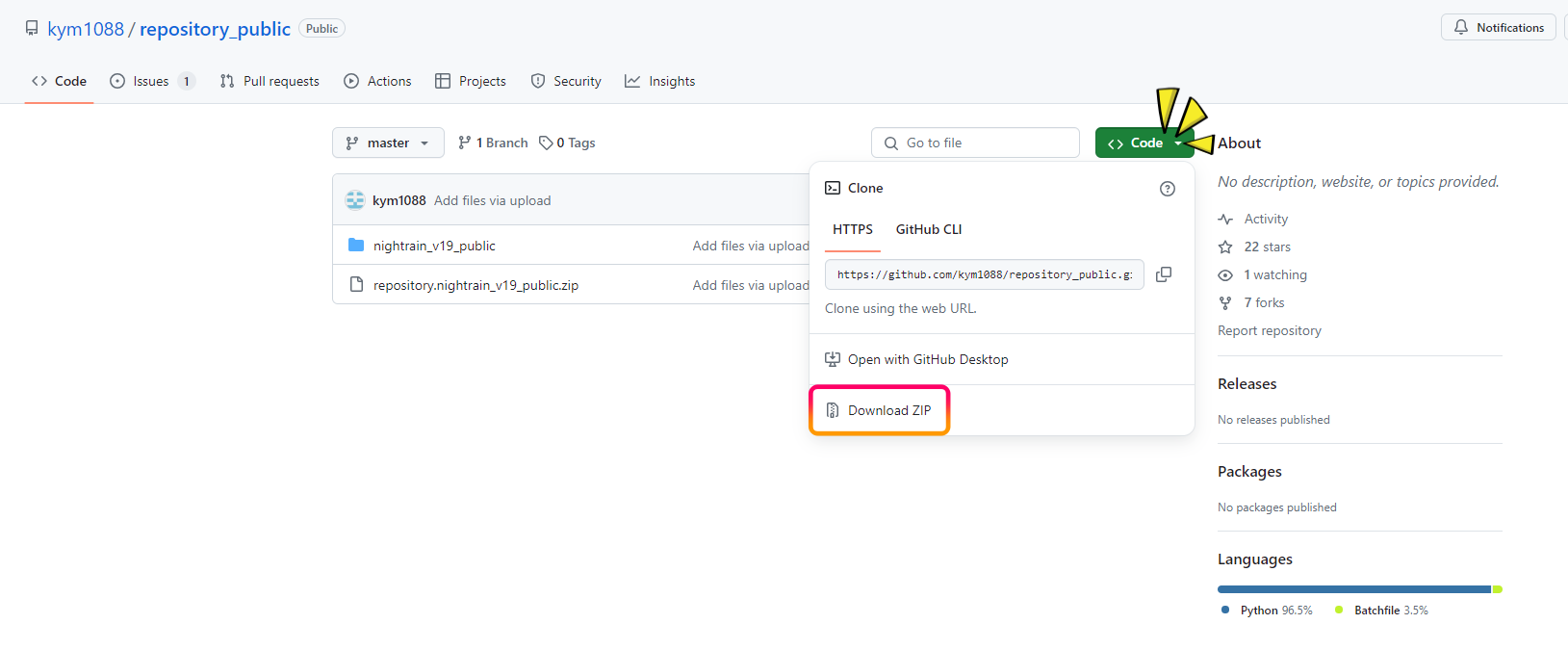Click the Activity pulse icon
This screenshot has width=1568, height=650.
tap(1225, 220)
